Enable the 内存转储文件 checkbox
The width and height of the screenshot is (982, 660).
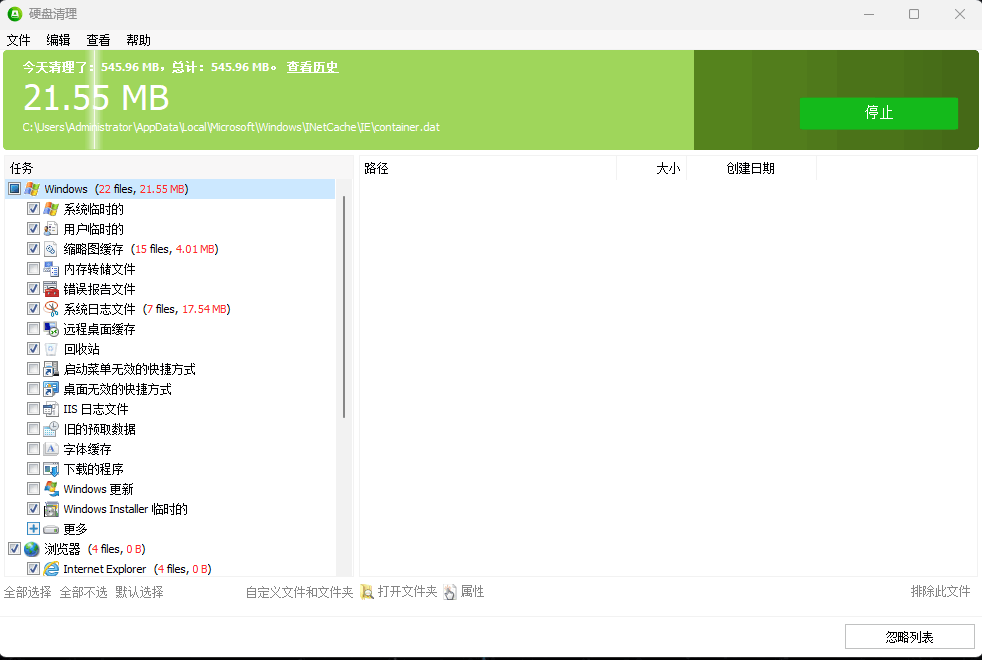[x=33, y=268]
